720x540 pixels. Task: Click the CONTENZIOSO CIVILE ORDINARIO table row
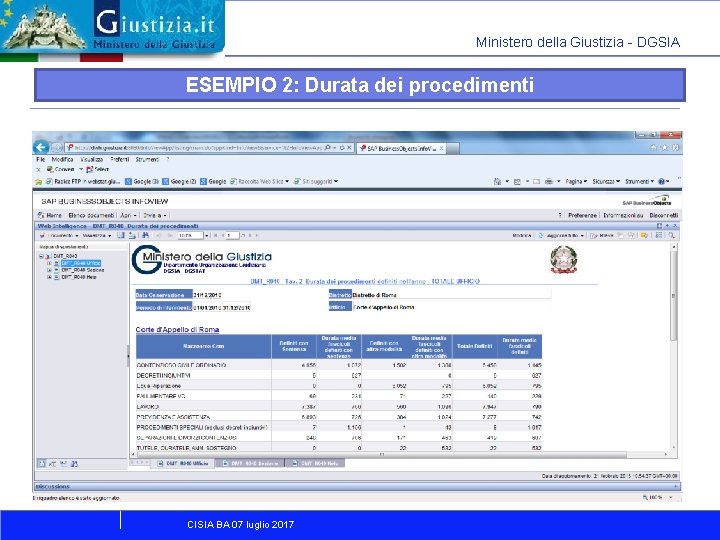(x=339, y=366)
